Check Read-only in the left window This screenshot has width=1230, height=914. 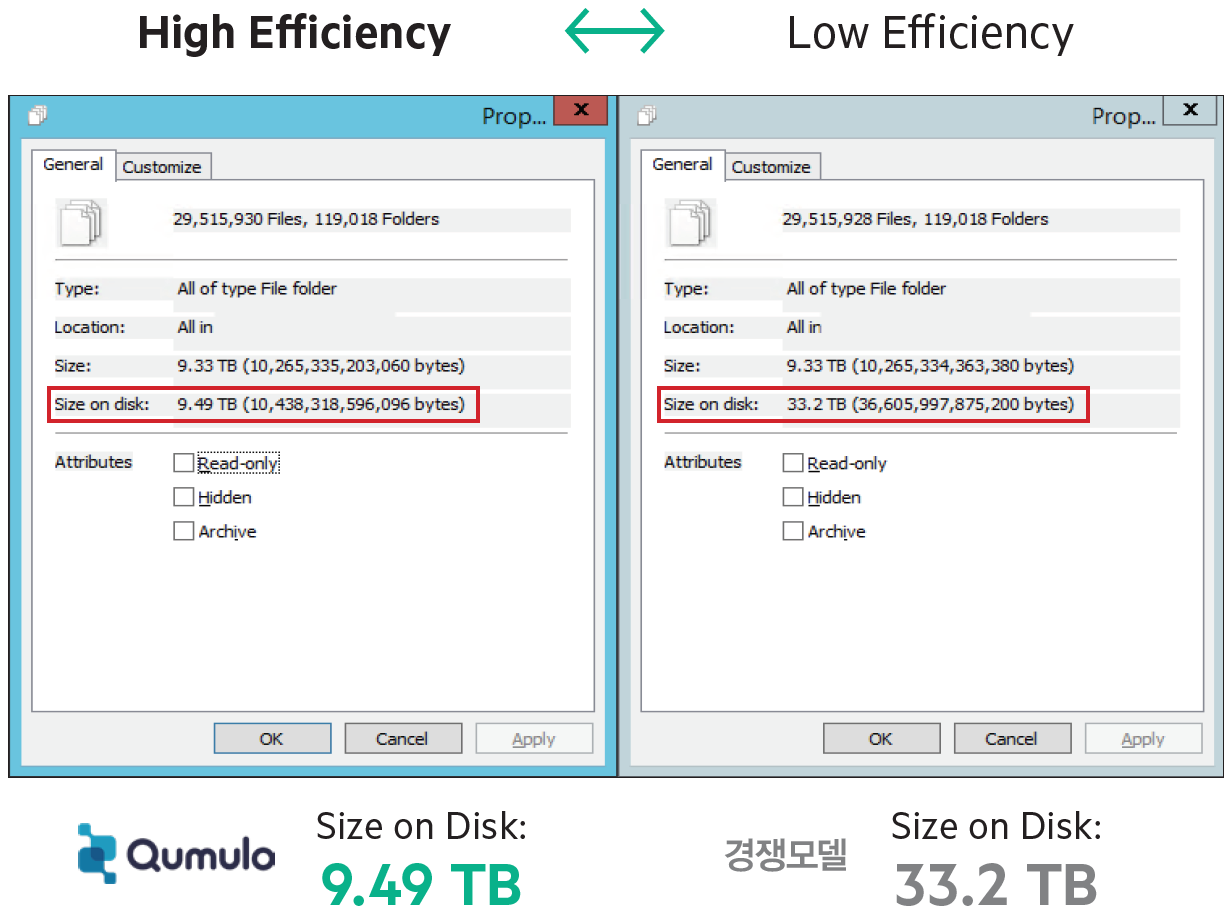[183, 463]
